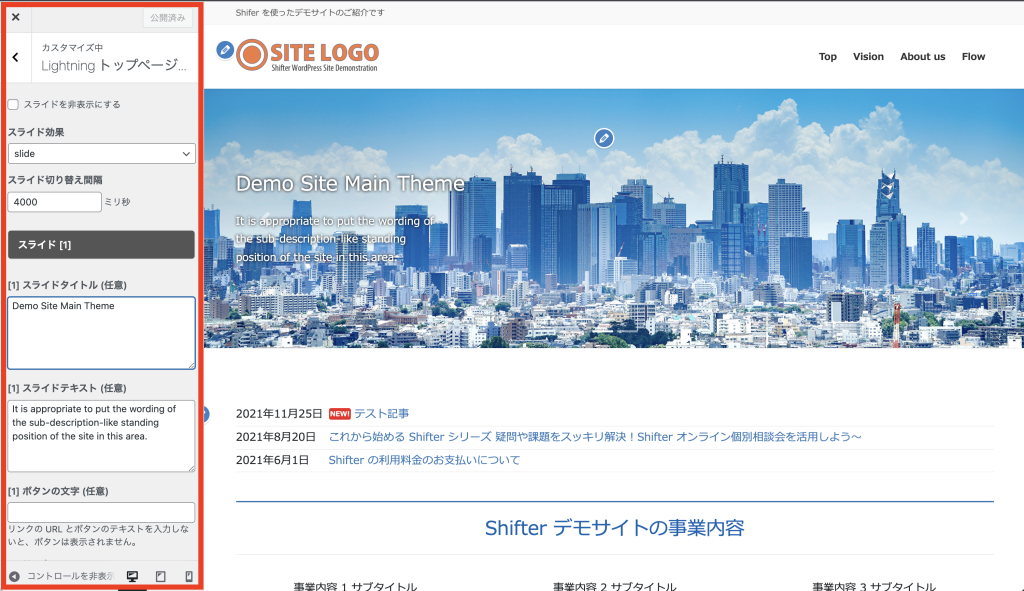1024x591 pixels.
Task: Go back using the left chevron arrow
Action: coord(15,57)
